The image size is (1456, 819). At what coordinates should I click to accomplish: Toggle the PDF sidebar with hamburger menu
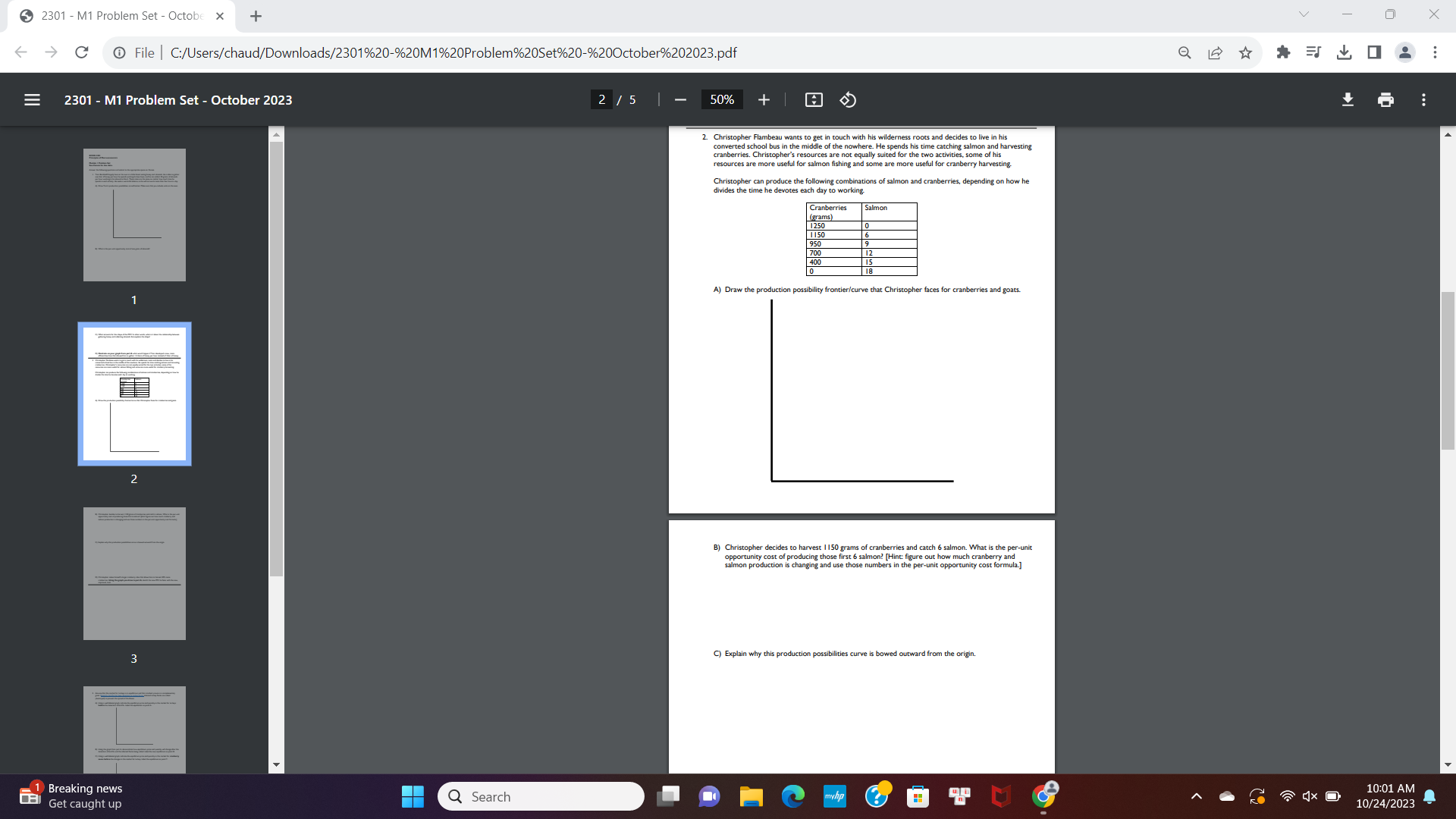(32, 99)
